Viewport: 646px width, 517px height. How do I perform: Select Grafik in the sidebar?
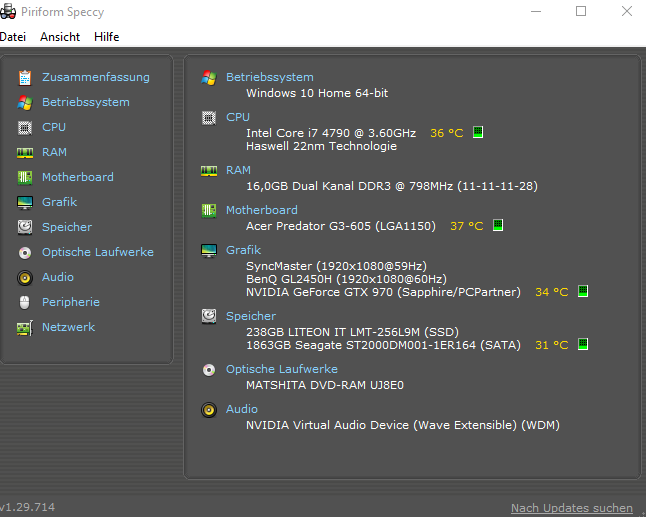(x=60, y=202)
